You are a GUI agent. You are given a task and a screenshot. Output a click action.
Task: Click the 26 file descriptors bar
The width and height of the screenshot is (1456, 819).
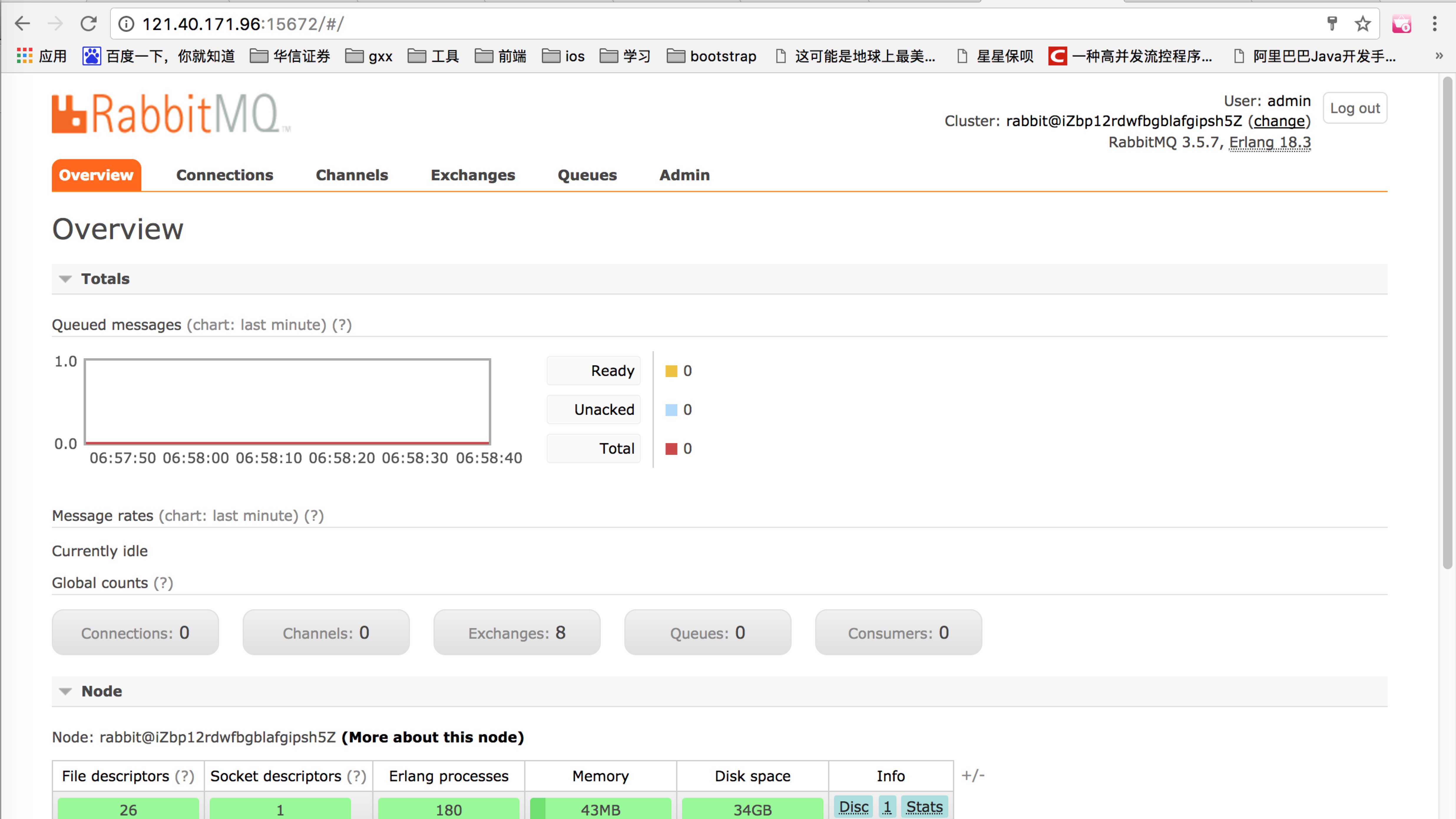coord(128,809)
